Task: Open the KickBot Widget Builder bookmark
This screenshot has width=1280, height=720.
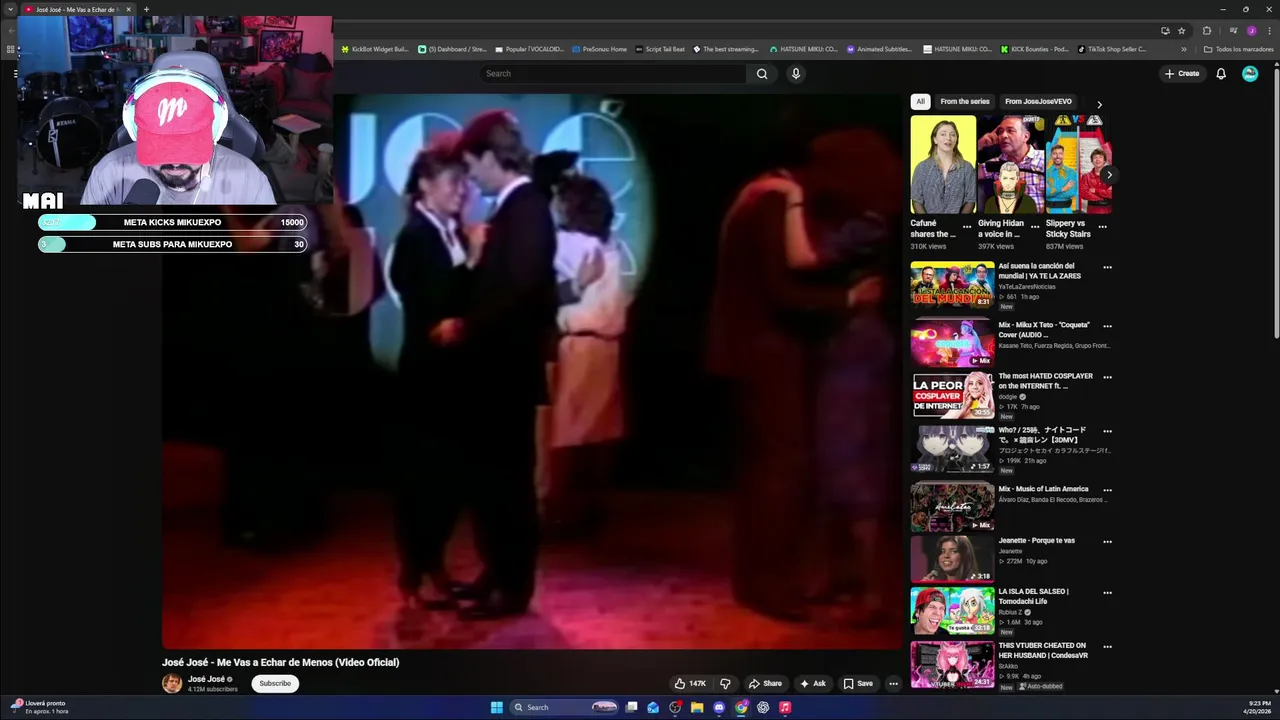Action: (374, 49)
